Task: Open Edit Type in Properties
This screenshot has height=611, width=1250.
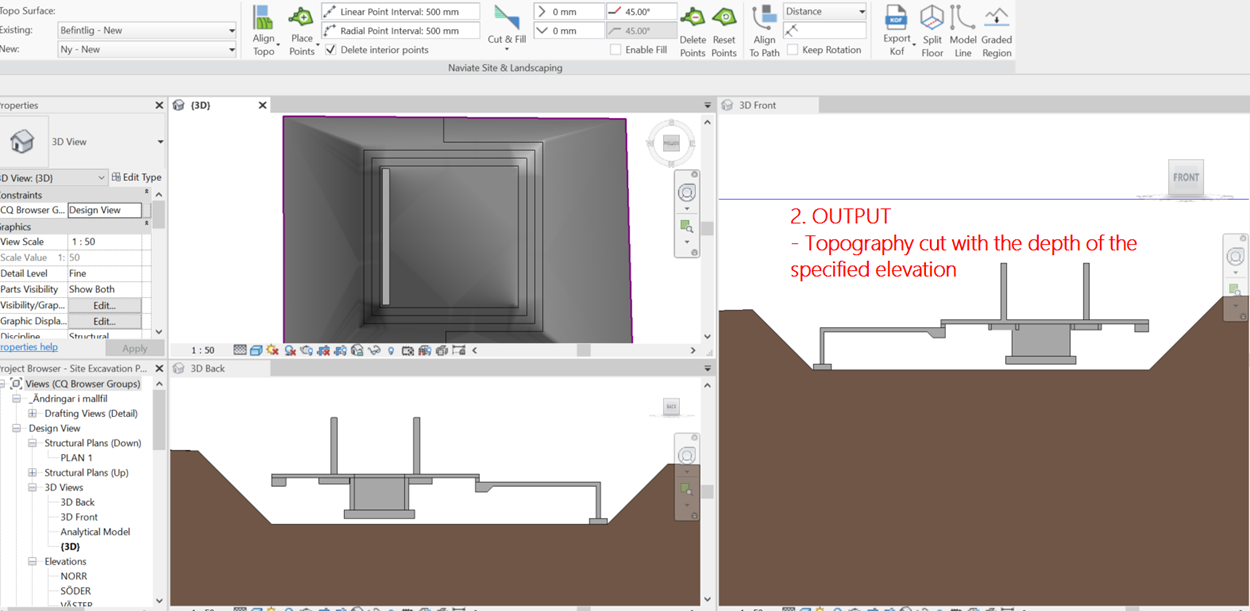Action: click(x=136, y=176)
